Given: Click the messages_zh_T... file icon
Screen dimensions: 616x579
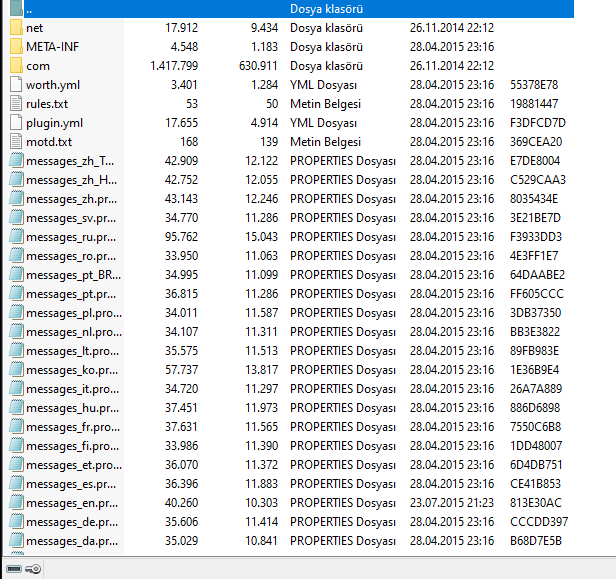Looking at the screenshot, I should click(x=16, y=161).
